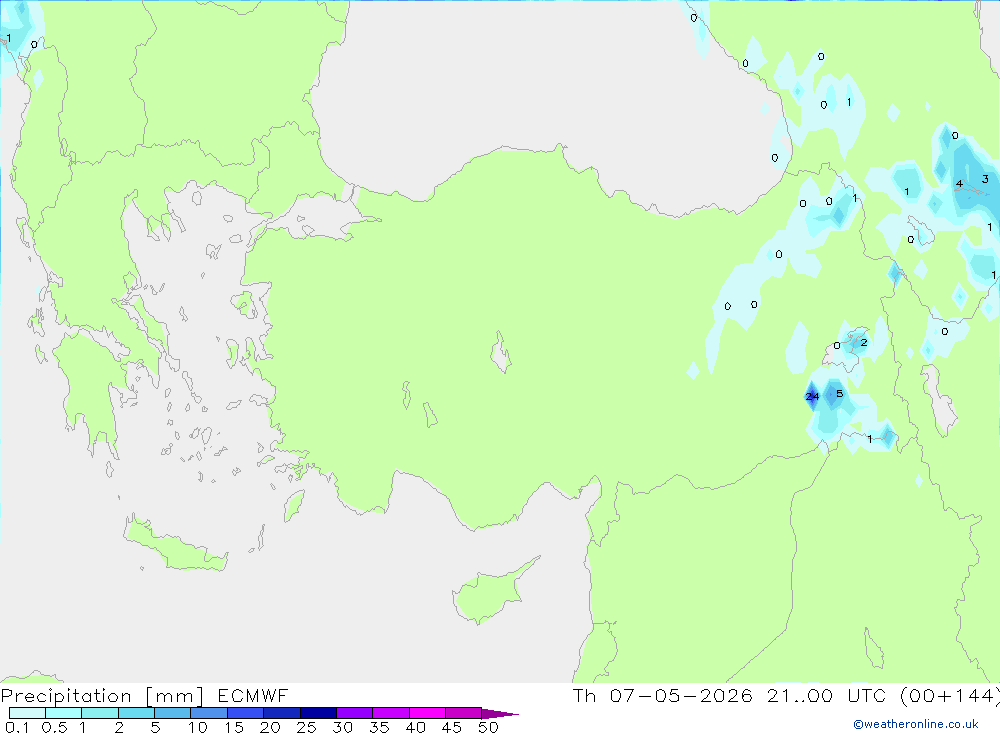This screenshot has height=733, width=1000.
Task: Click the 40–45 mm magenta legend swatch
Action: [x=427, y=713]
